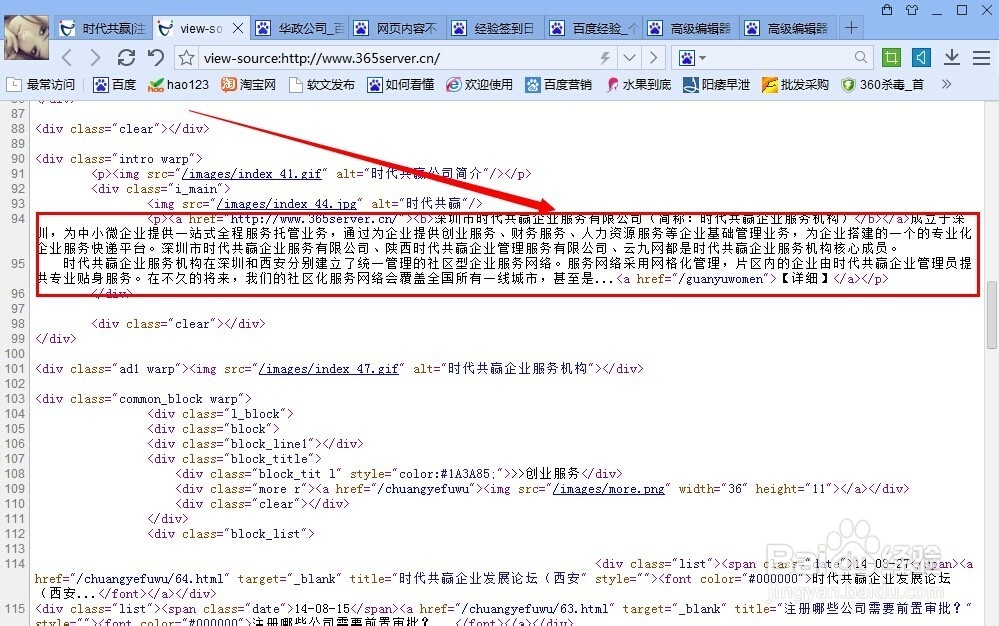Viewport: 999px width, 626px height.
Task: Open the 百度营销 bookmark
Action: coord(559,84)
